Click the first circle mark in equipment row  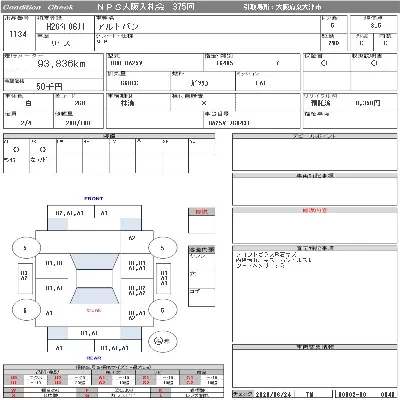tap(16, 150)
